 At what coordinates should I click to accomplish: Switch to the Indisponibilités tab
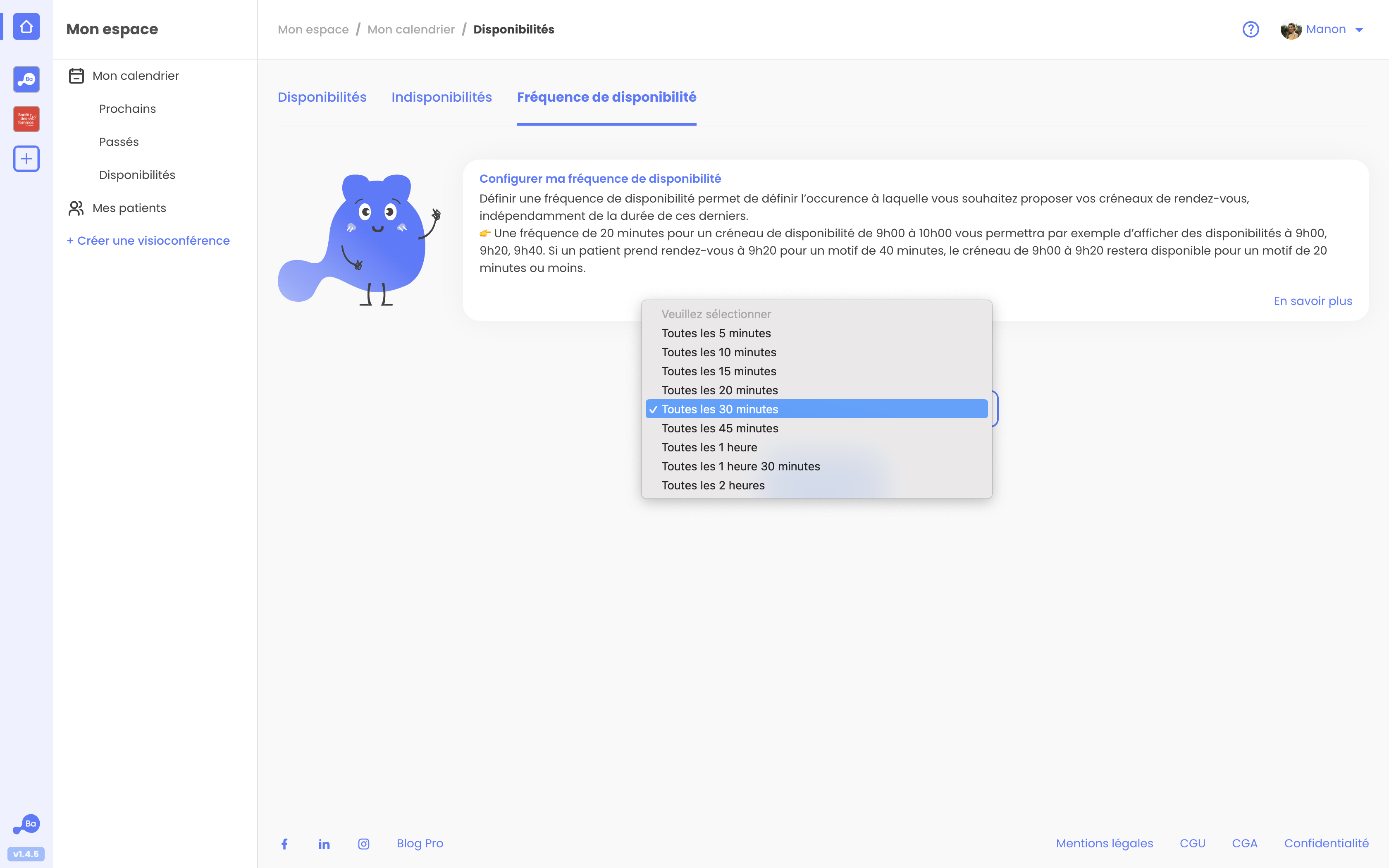pos(442,97)
